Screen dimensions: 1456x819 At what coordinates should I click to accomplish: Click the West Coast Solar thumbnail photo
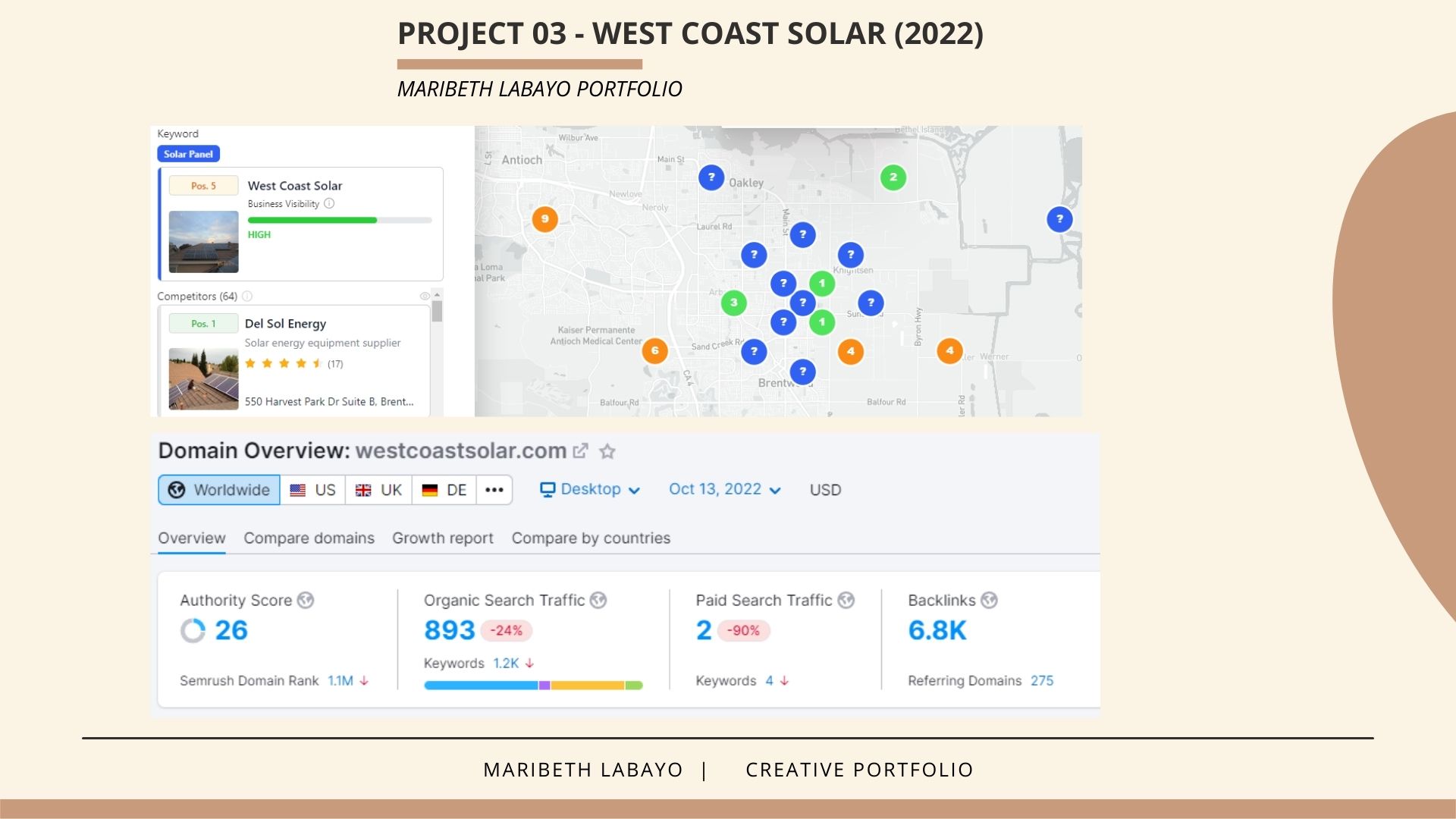point(203,242)
